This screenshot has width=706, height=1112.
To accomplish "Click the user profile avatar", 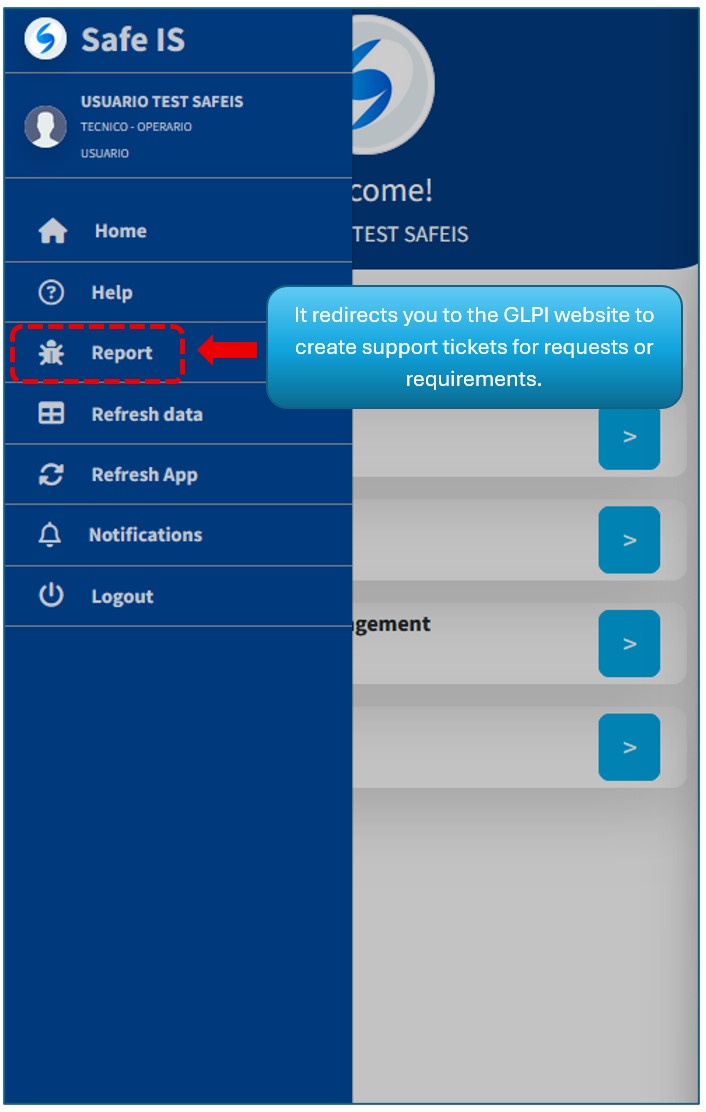I will point(45,127).
